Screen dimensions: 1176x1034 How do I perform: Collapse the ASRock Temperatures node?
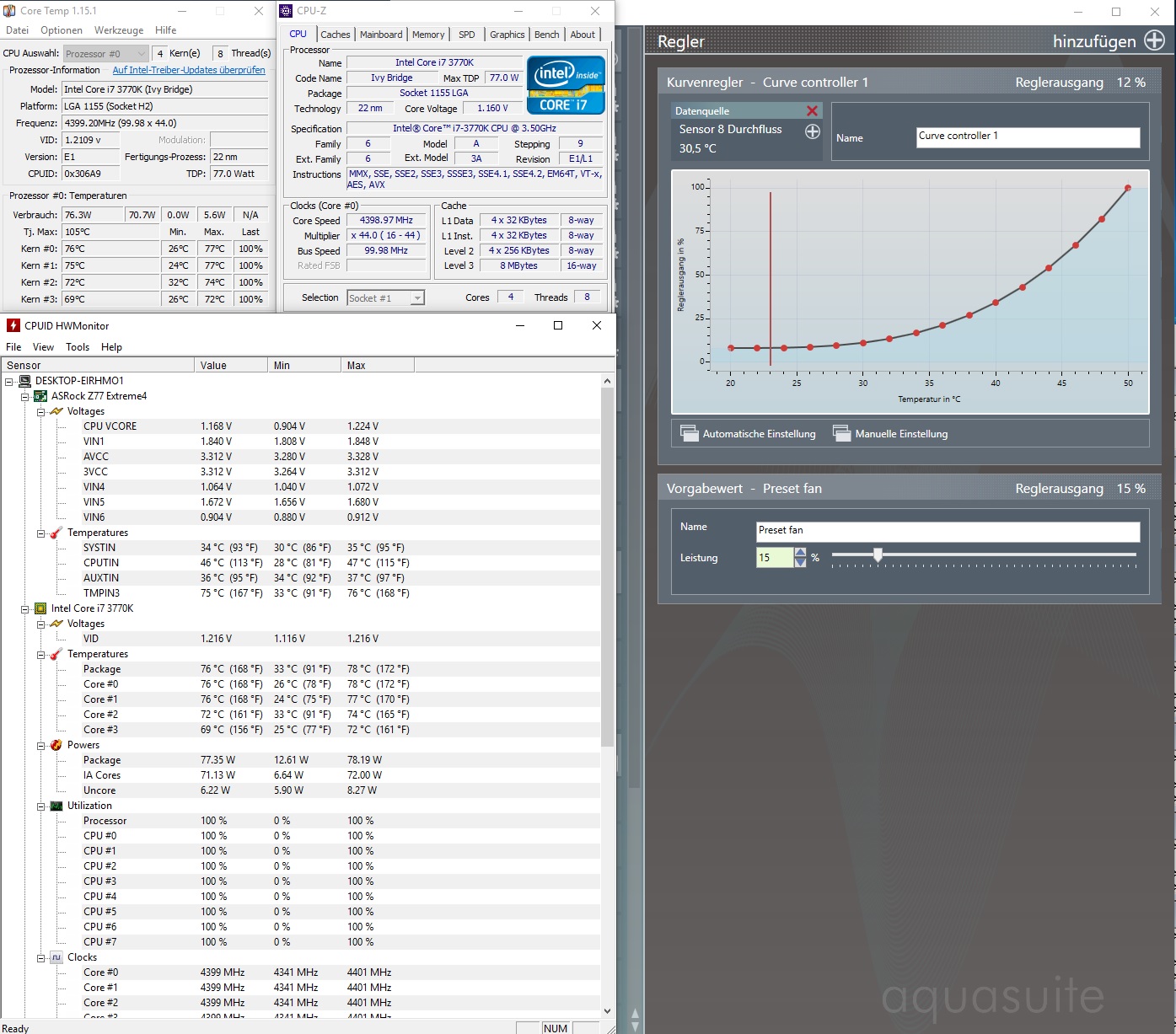[41, 533]
